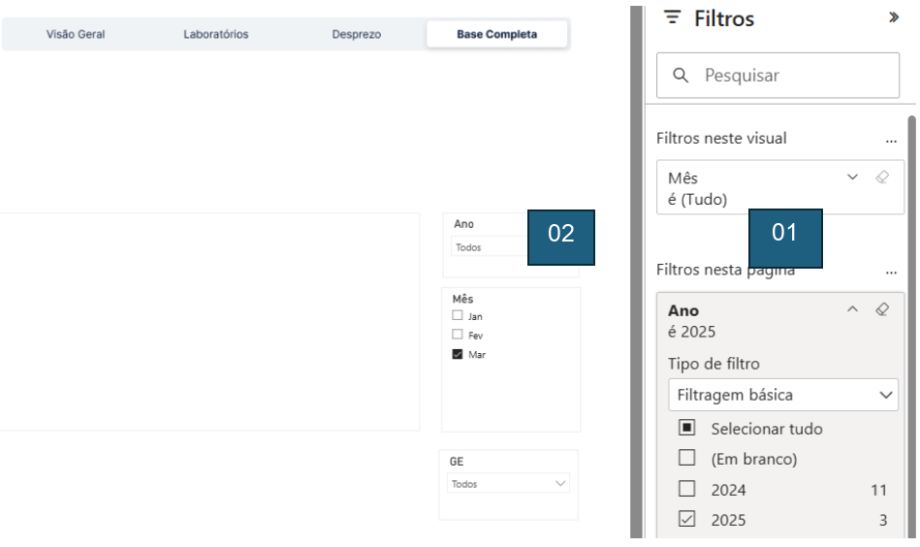Clear the Ano filter with eraser icon
Image resolution: width=920 pixels, height=547 pixels.
pyautogui.click(x=881, y=310)
